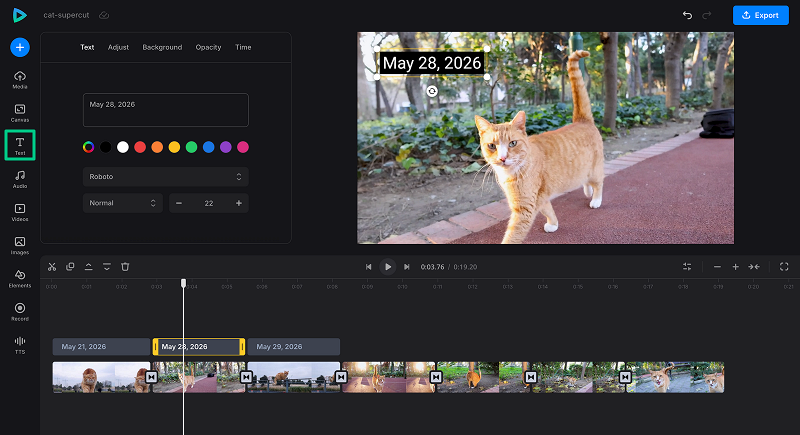Select the May 28, 2026 timeline text clip
Viewport: 800px width, 435px height.
point(199,347)
